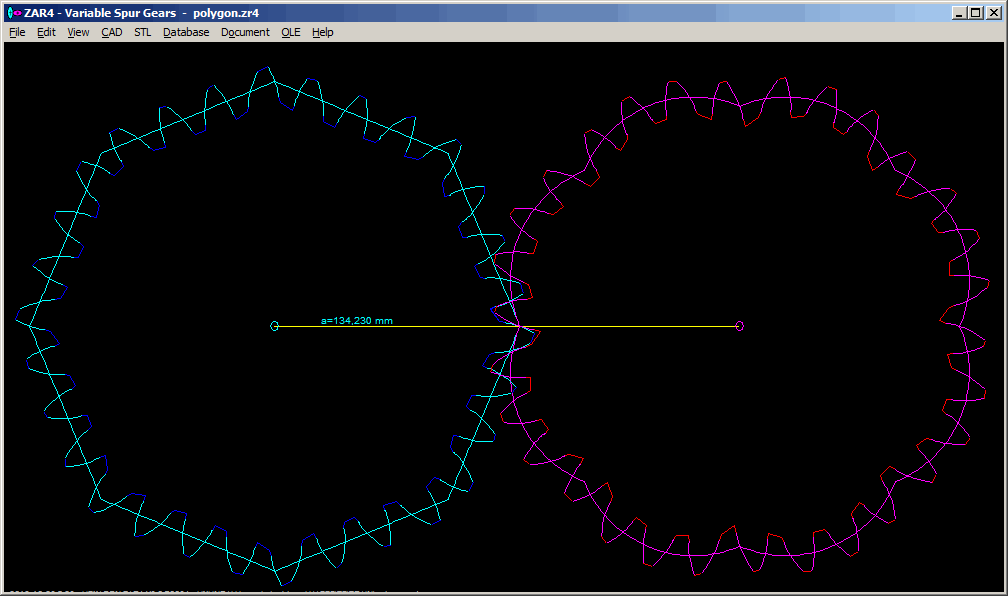Open the Database menu

click(186, 32)
